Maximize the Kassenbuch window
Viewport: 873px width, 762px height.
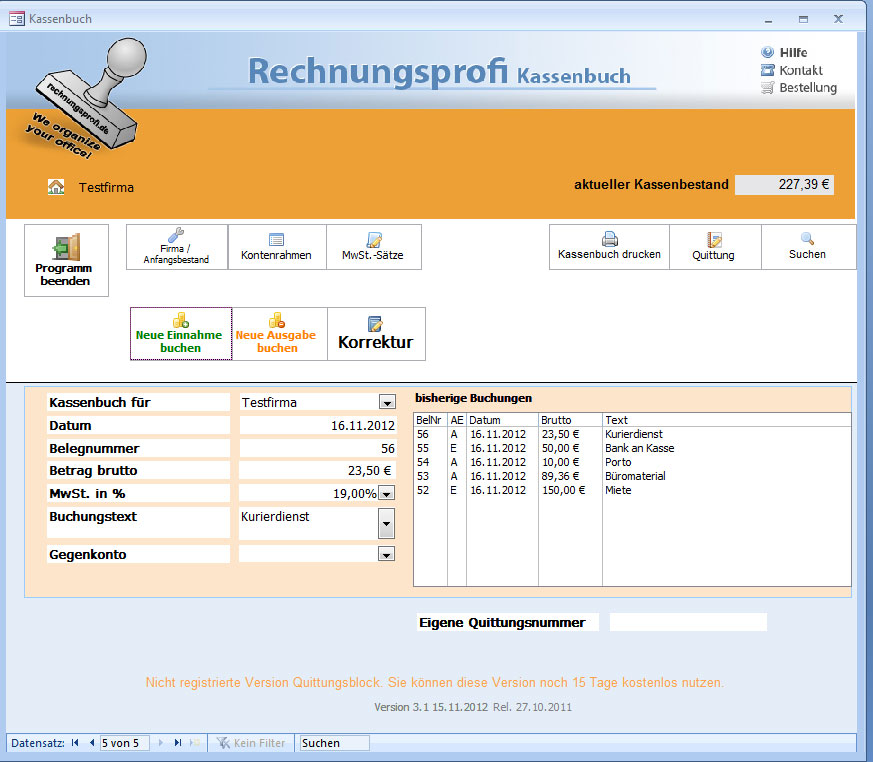click(x=803, y=19)
